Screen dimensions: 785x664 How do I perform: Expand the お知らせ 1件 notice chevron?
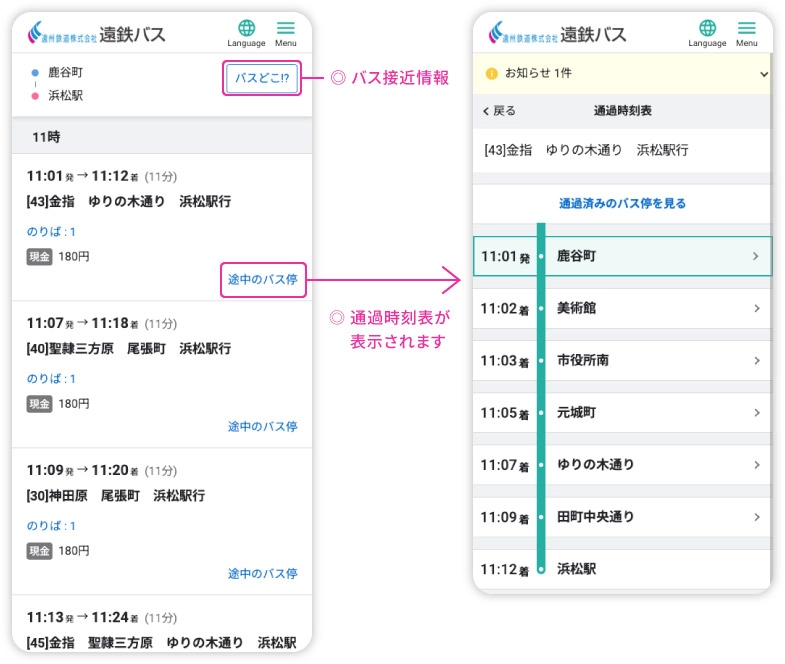[x=763, y=74]
